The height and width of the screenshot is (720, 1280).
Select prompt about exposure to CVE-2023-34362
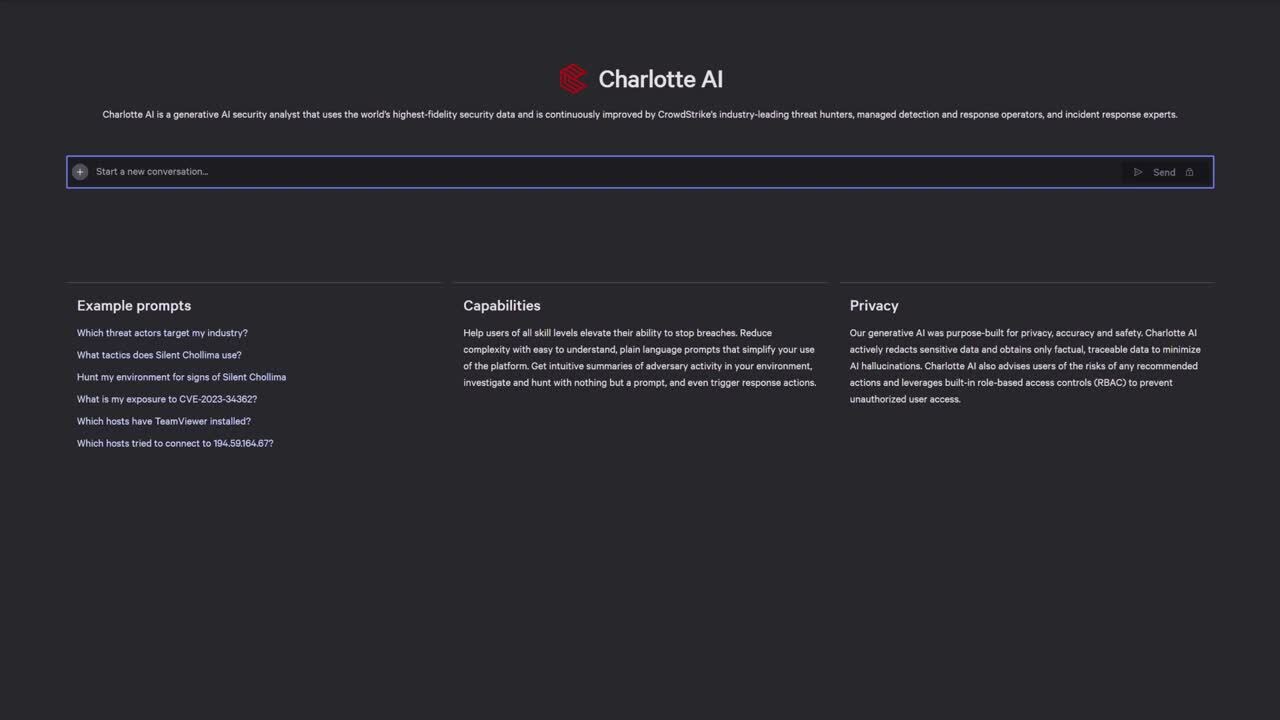pos(167,399)
